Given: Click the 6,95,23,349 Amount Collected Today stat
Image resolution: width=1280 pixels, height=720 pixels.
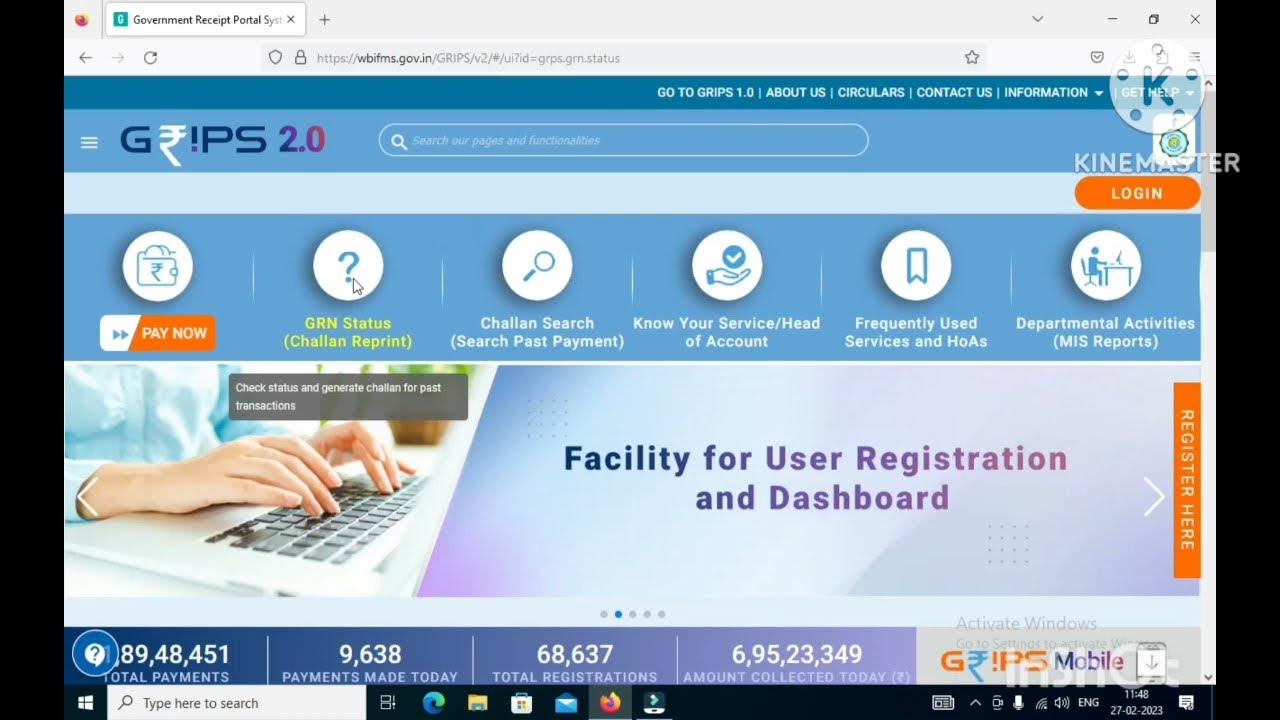Looking at the screenshot, I should (x=797, y=664).
